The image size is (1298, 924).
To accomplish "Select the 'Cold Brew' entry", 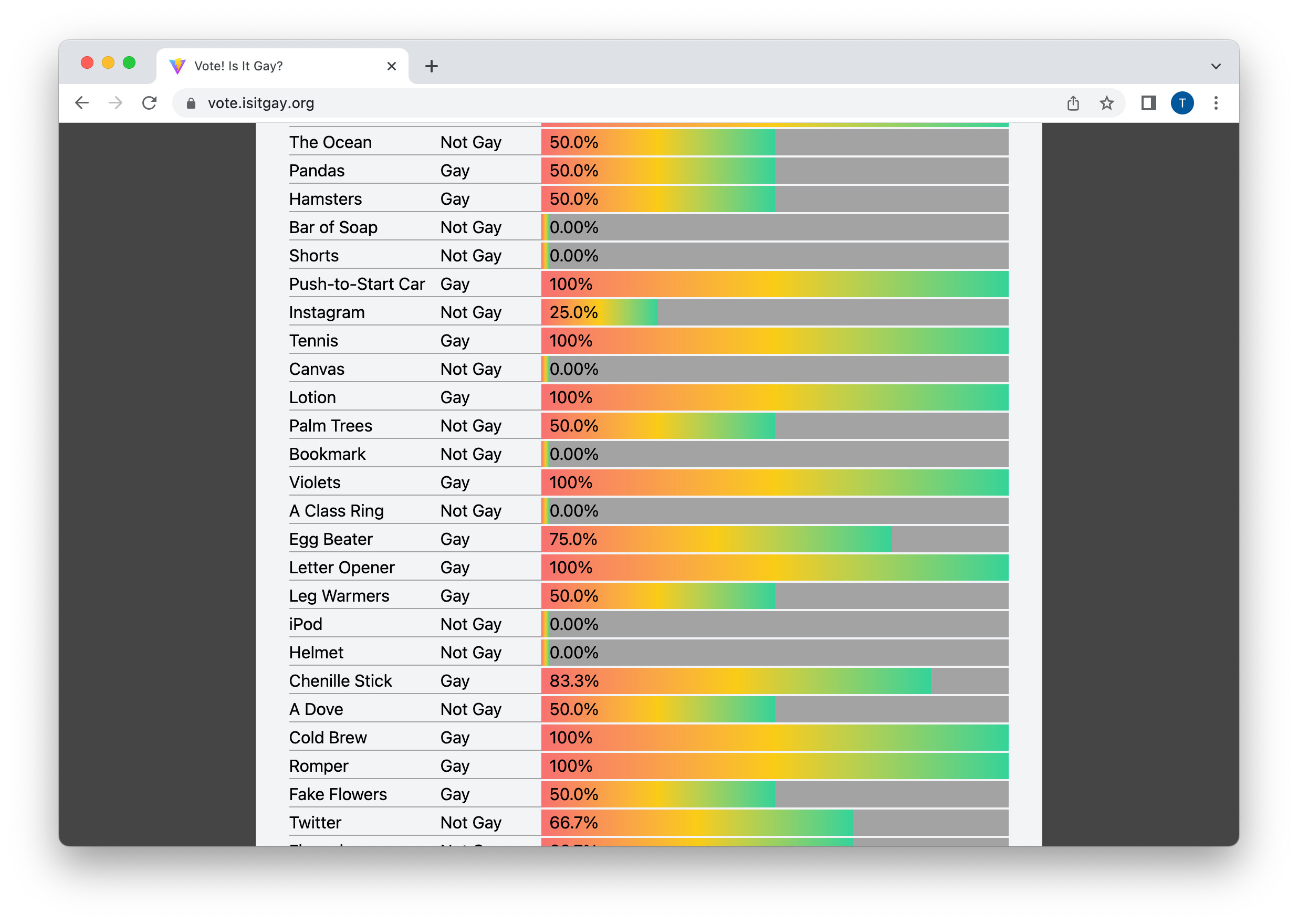I will tap(328, 738).
